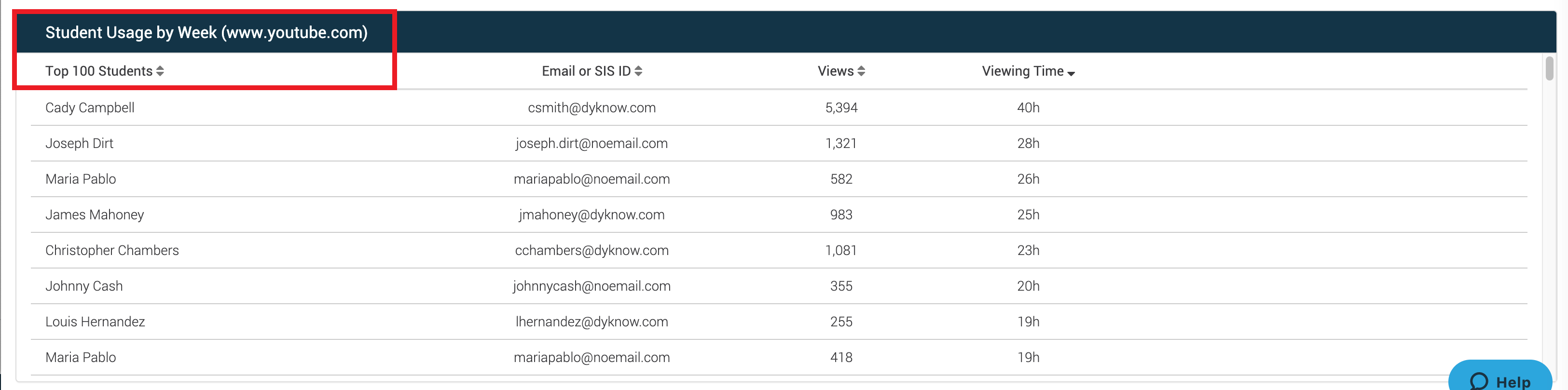Select jmahoney@dyknow.com email cell

click(591, 215)
